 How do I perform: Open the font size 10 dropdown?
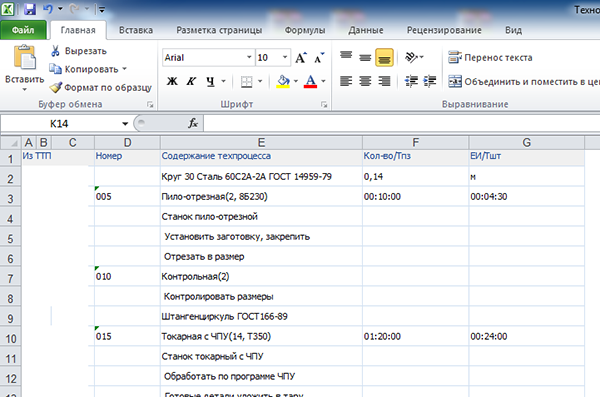[x=285, y=57]
